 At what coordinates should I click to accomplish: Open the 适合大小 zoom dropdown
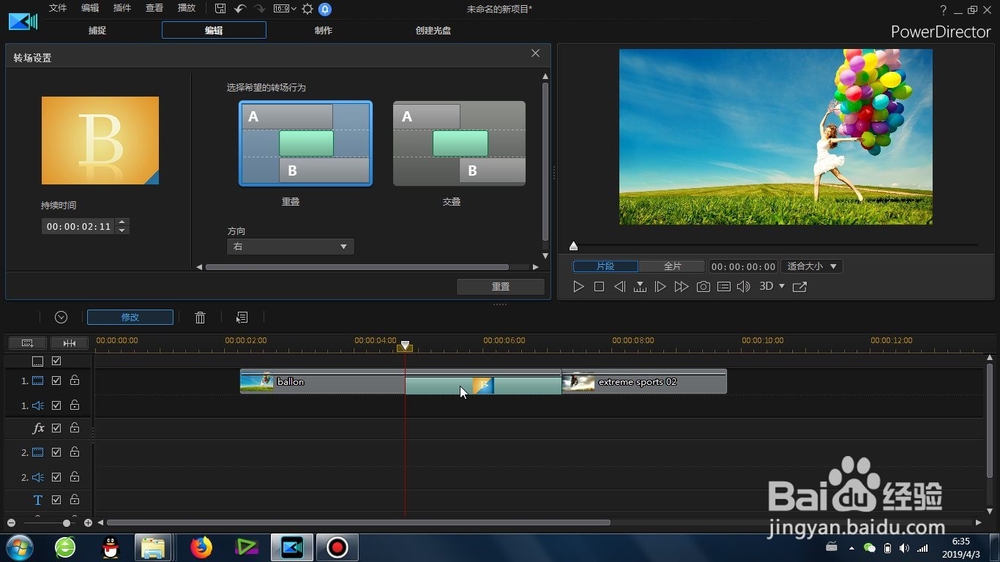tap(811, 266)
